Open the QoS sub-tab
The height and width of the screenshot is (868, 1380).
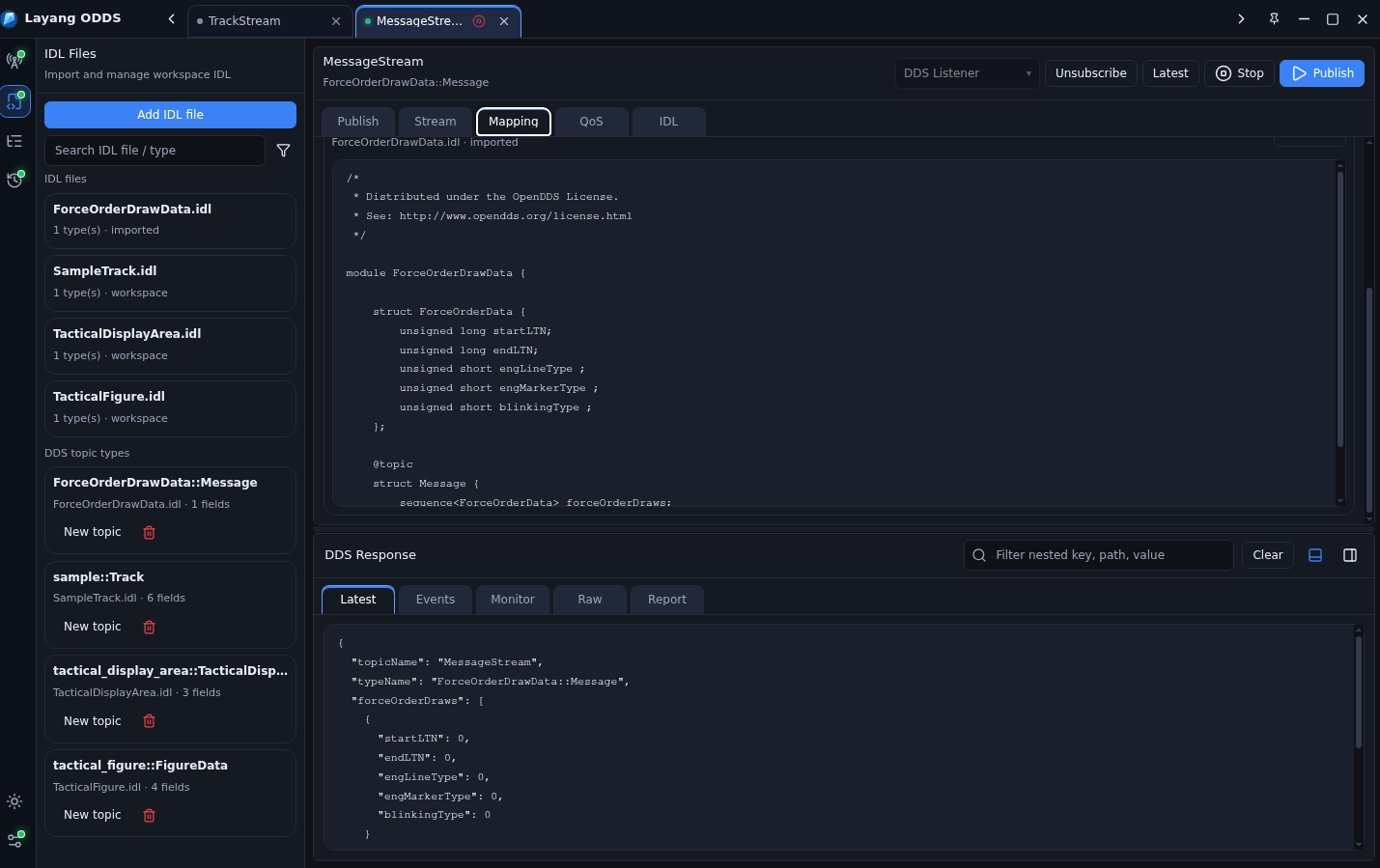(x=591, y=122)
